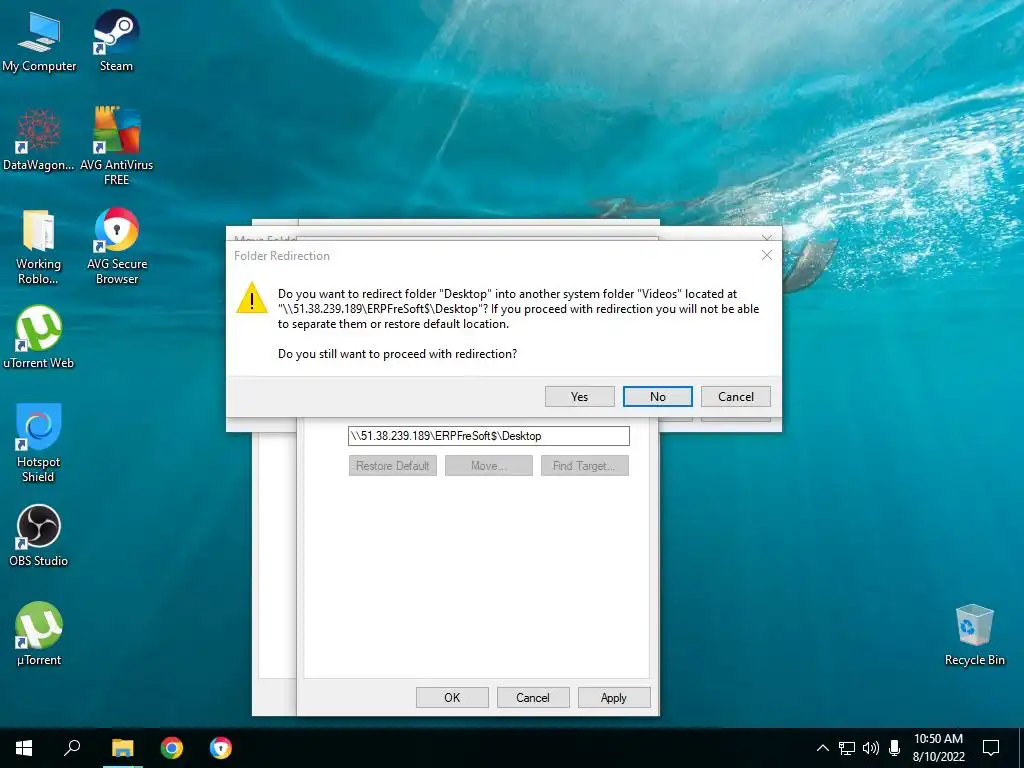Close the Folder Redirection dialog
Viewport: 1024px width, 768px height.
[x=767, y=255]
